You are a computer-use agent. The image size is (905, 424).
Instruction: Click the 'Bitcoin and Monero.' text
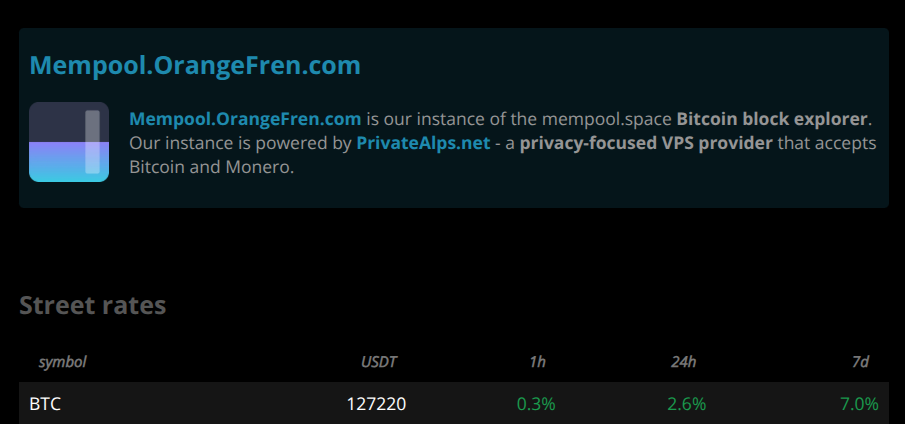point(212,167)
